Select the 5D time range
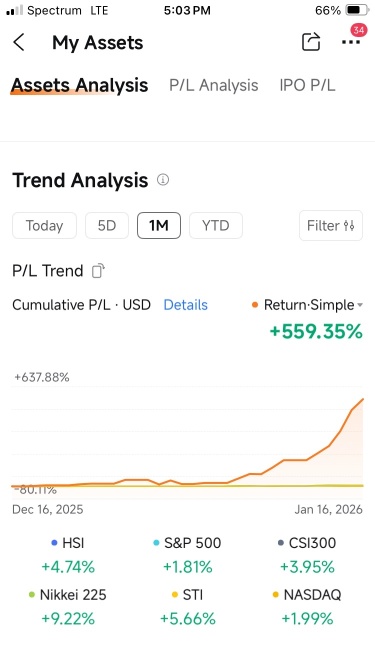The height and width of the screenshot is (667, 375). [107, 225]
